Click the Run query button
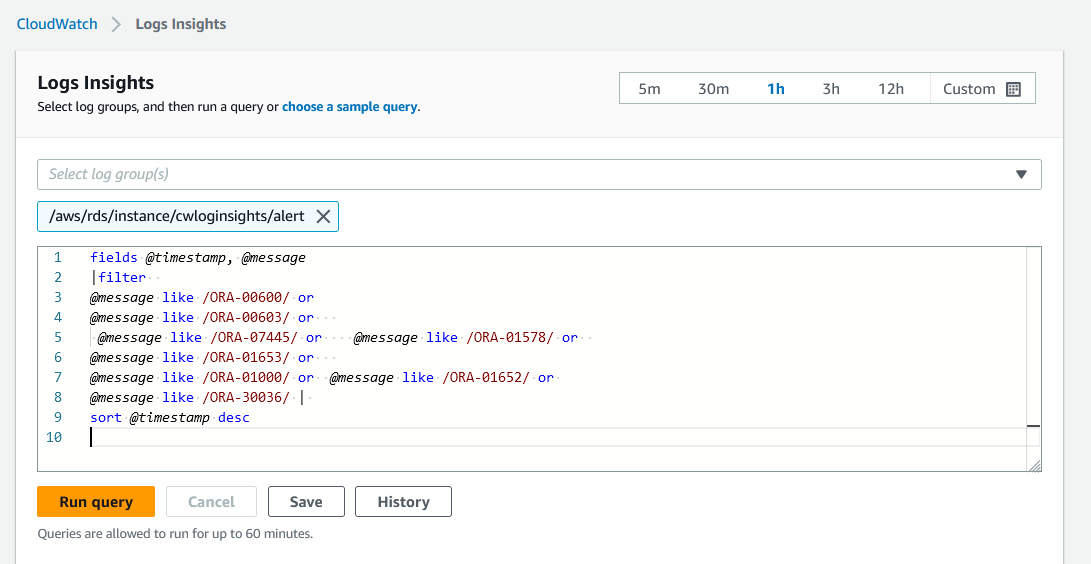 coord(96,501)
